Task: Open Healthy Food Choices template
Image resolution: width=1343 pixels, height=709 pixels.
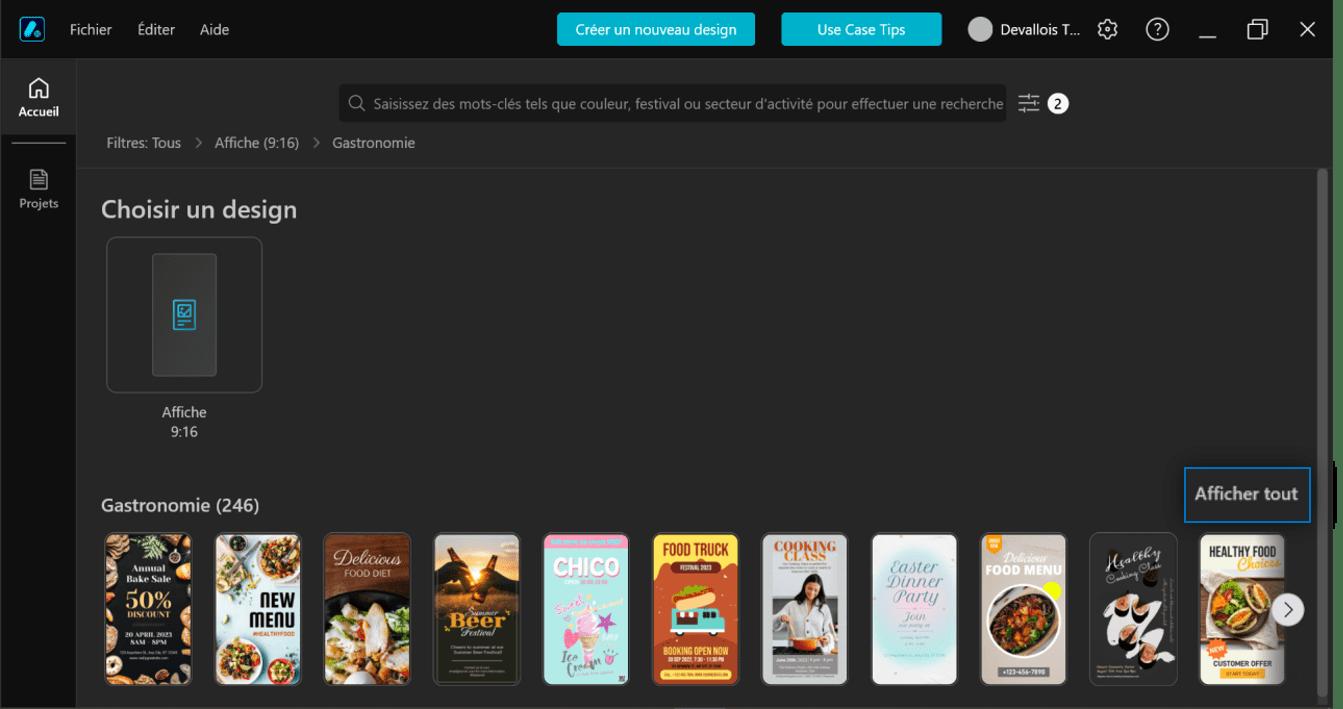Action: coord(1243,609)
